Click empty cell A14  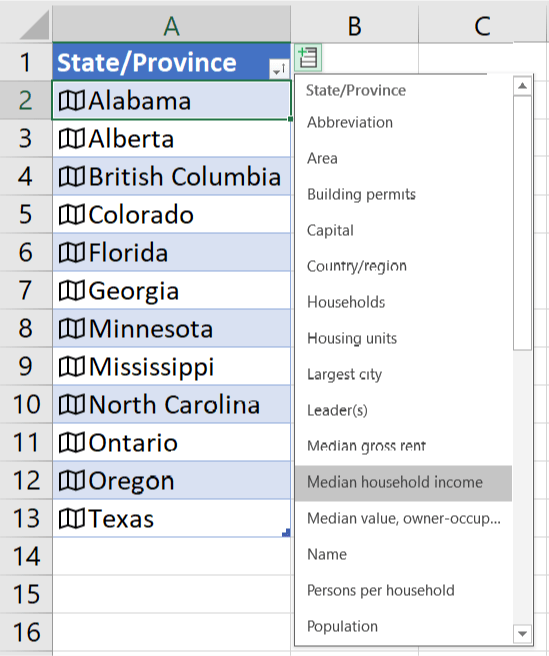tap(172, 557)
